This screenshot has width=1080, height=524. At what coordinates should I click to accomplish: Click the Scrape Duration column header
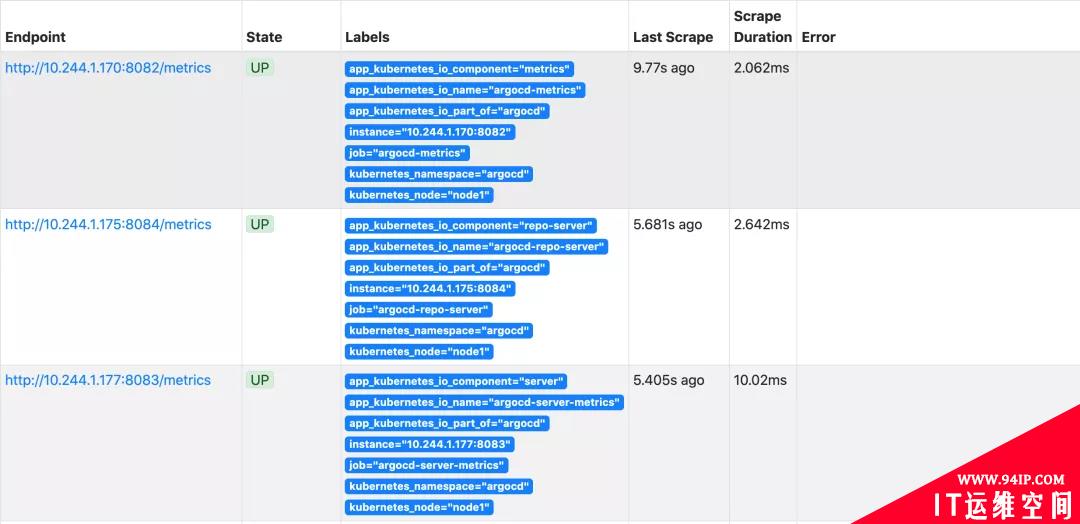point(762,27)
